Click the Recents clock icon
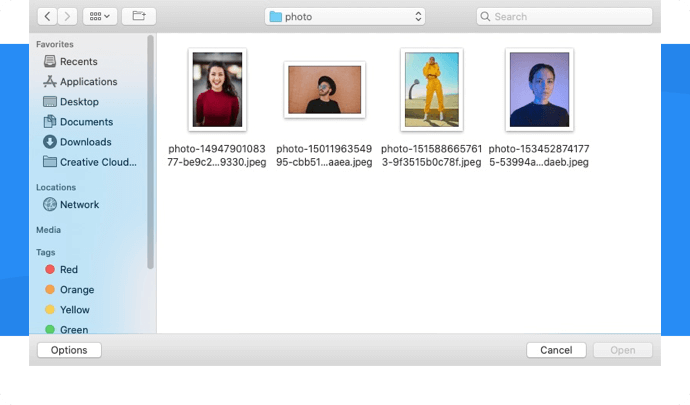The height and width of the screenshot is (405, 690). 50,61
